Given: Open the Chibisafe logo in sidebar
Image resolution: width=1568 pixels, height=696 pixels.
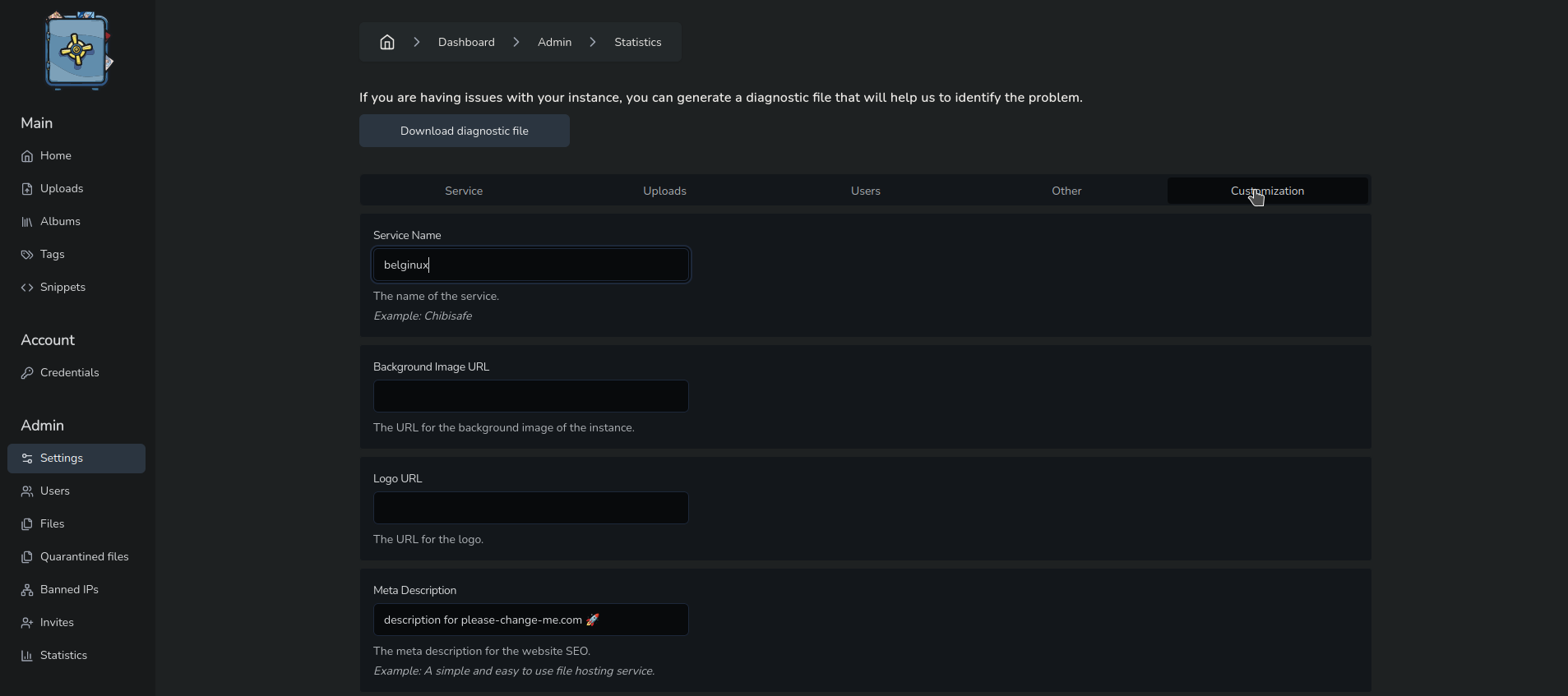Looking at the screenshot, I should (x=78, y=51).
